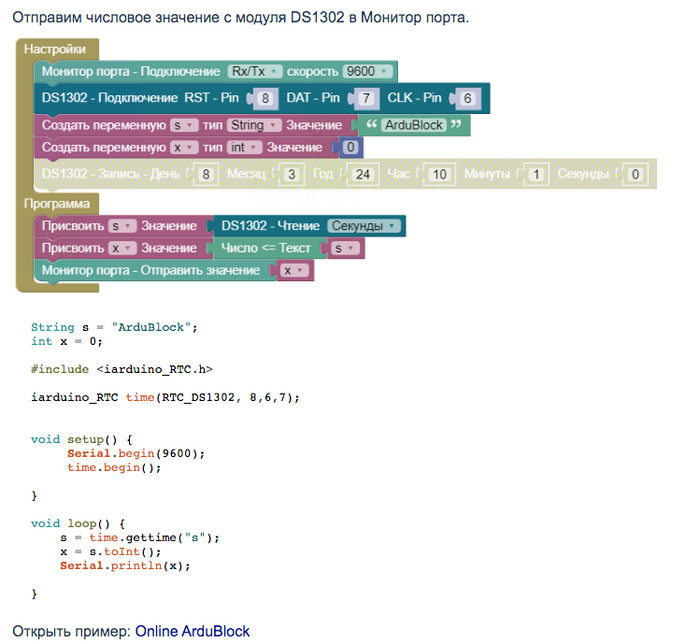Click the DAT pin value 7
Screen dimensions: 700x643
(x=366, y=98)
